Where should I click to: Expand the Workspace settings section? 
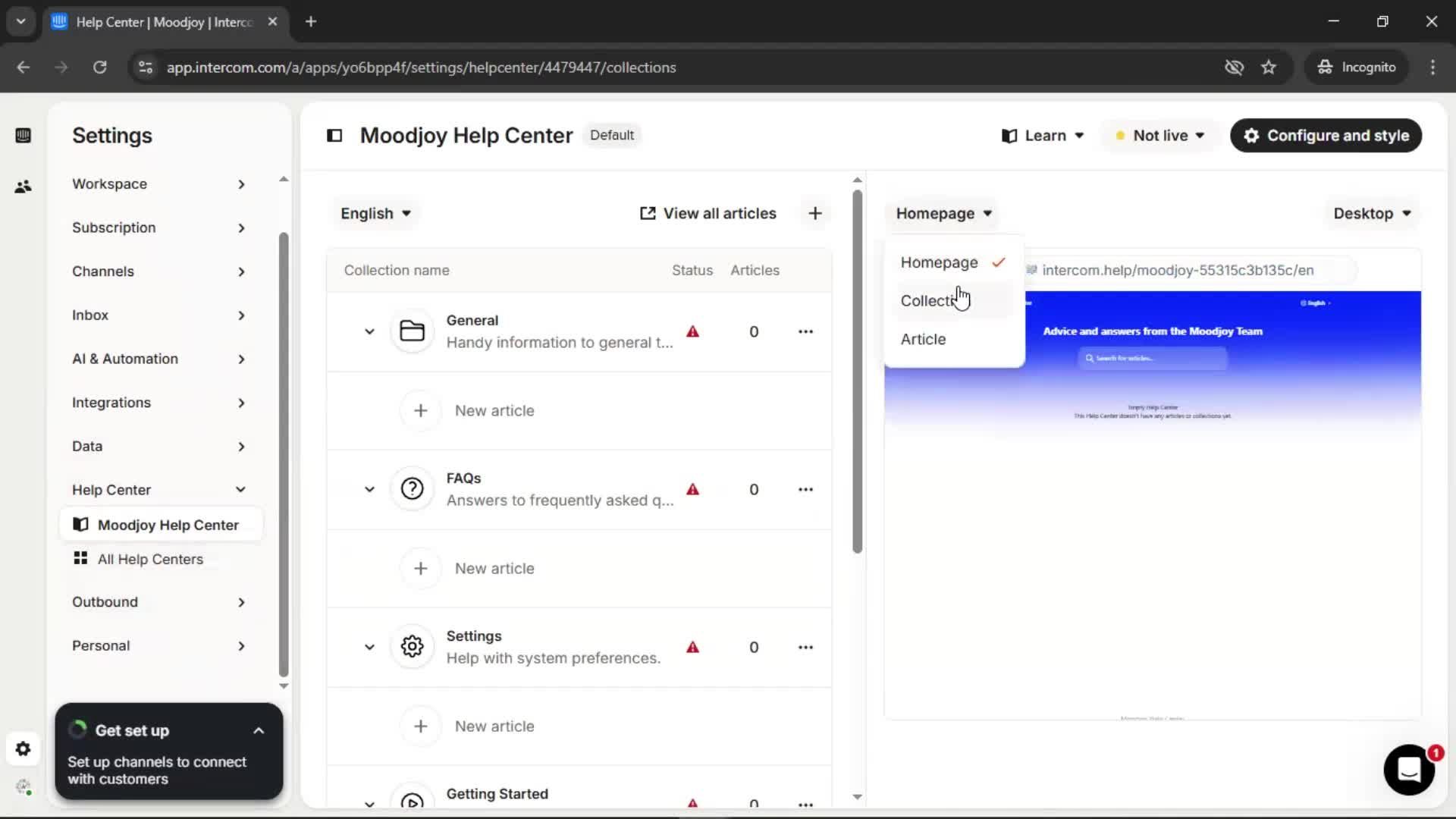(159, 184)
